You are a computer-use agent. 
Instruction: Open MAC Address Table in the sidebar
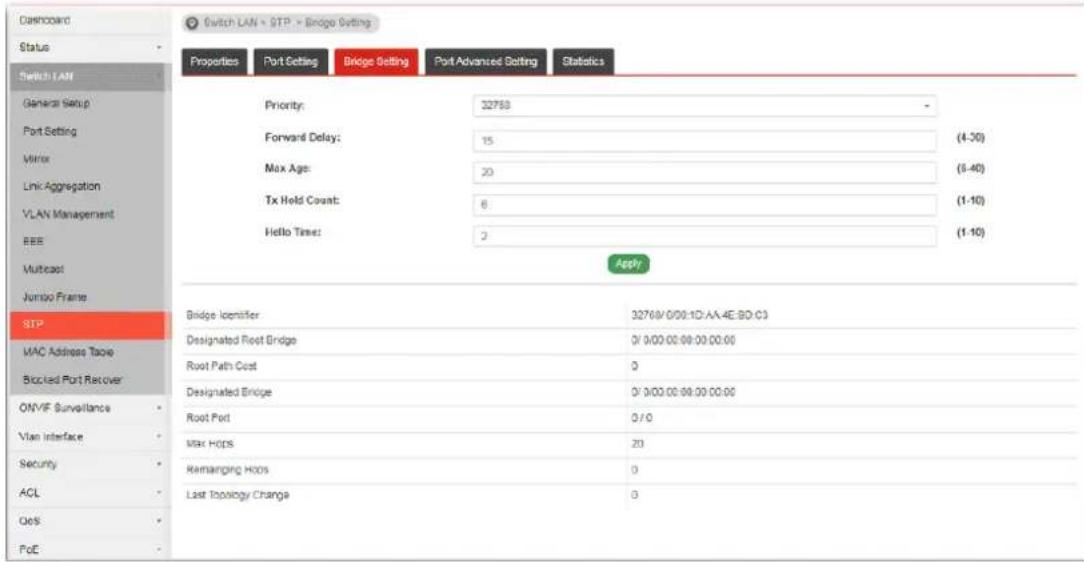pos(88,353)
